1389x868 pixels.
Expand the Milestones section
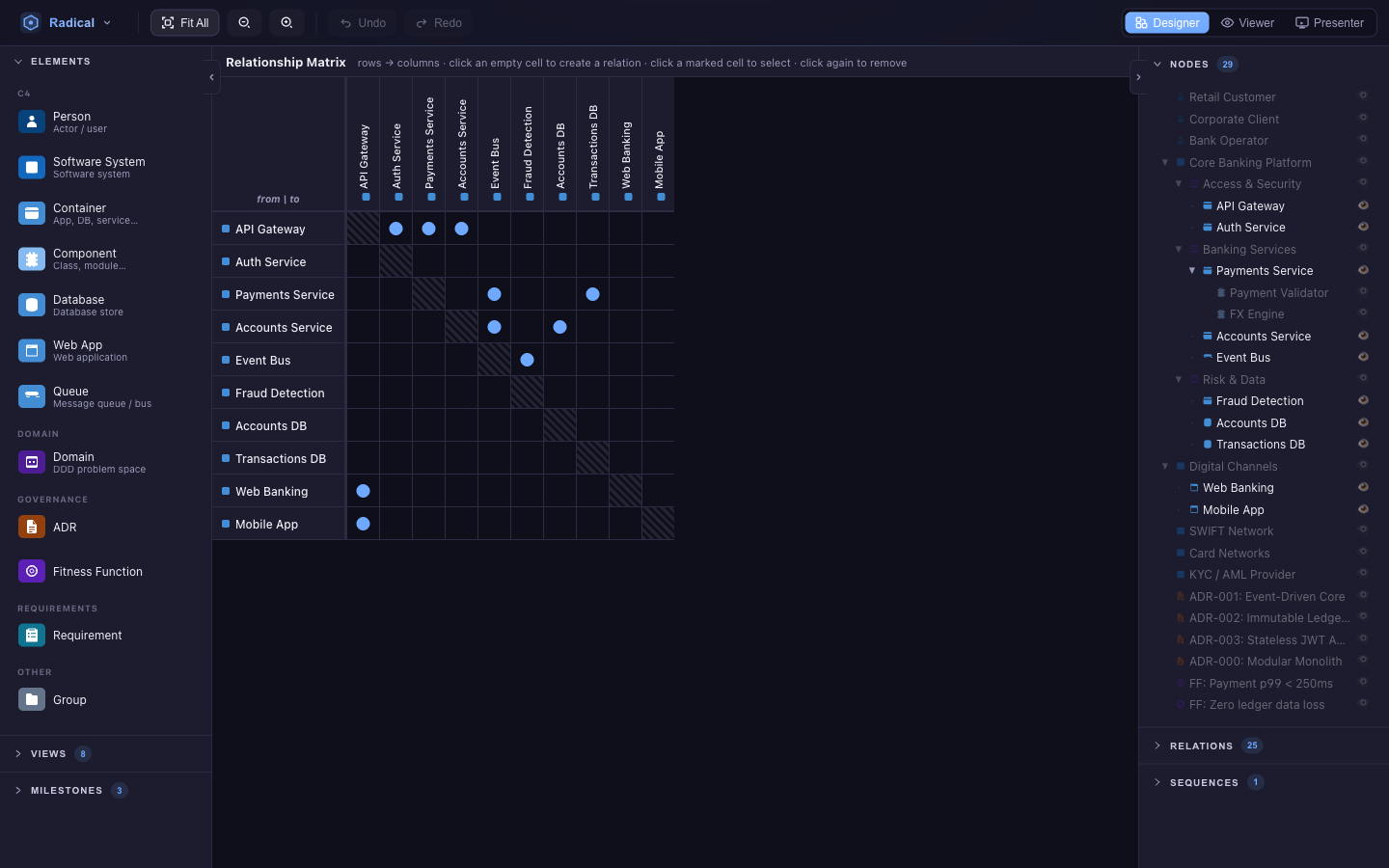pos(105,790)
